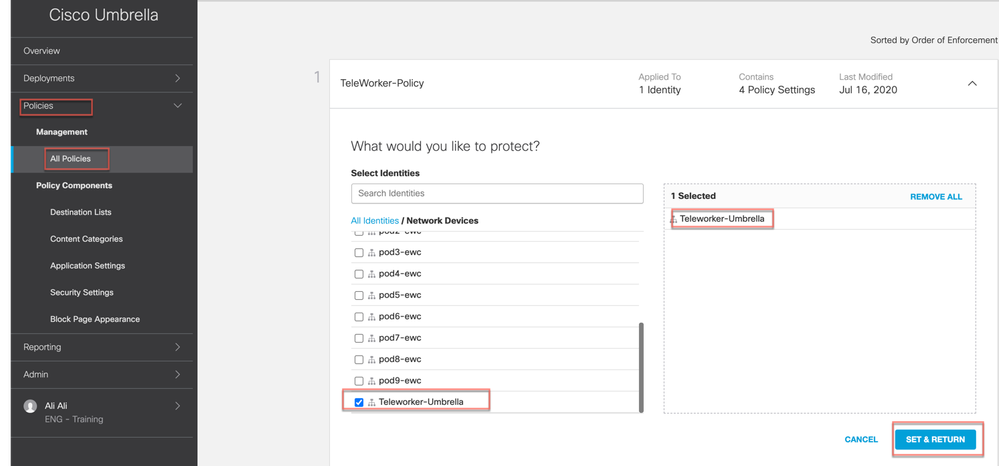Viewport: 999px width, 466px height.
Task: Go to Security Settings
Action: 82,293
